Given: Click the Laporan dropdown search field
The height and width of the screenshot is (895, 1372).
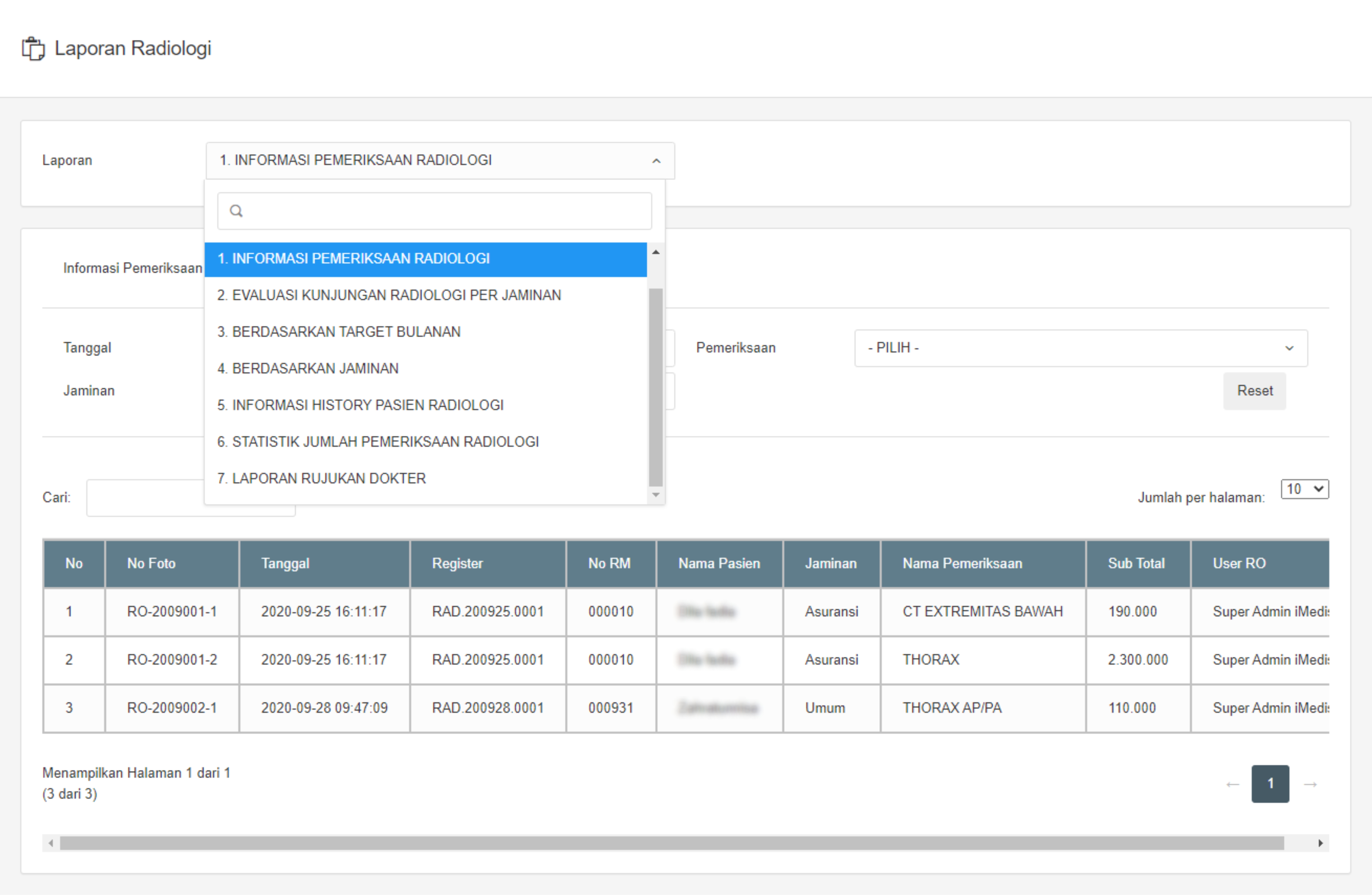Looking at the screenshot, I should coord(444,211).
